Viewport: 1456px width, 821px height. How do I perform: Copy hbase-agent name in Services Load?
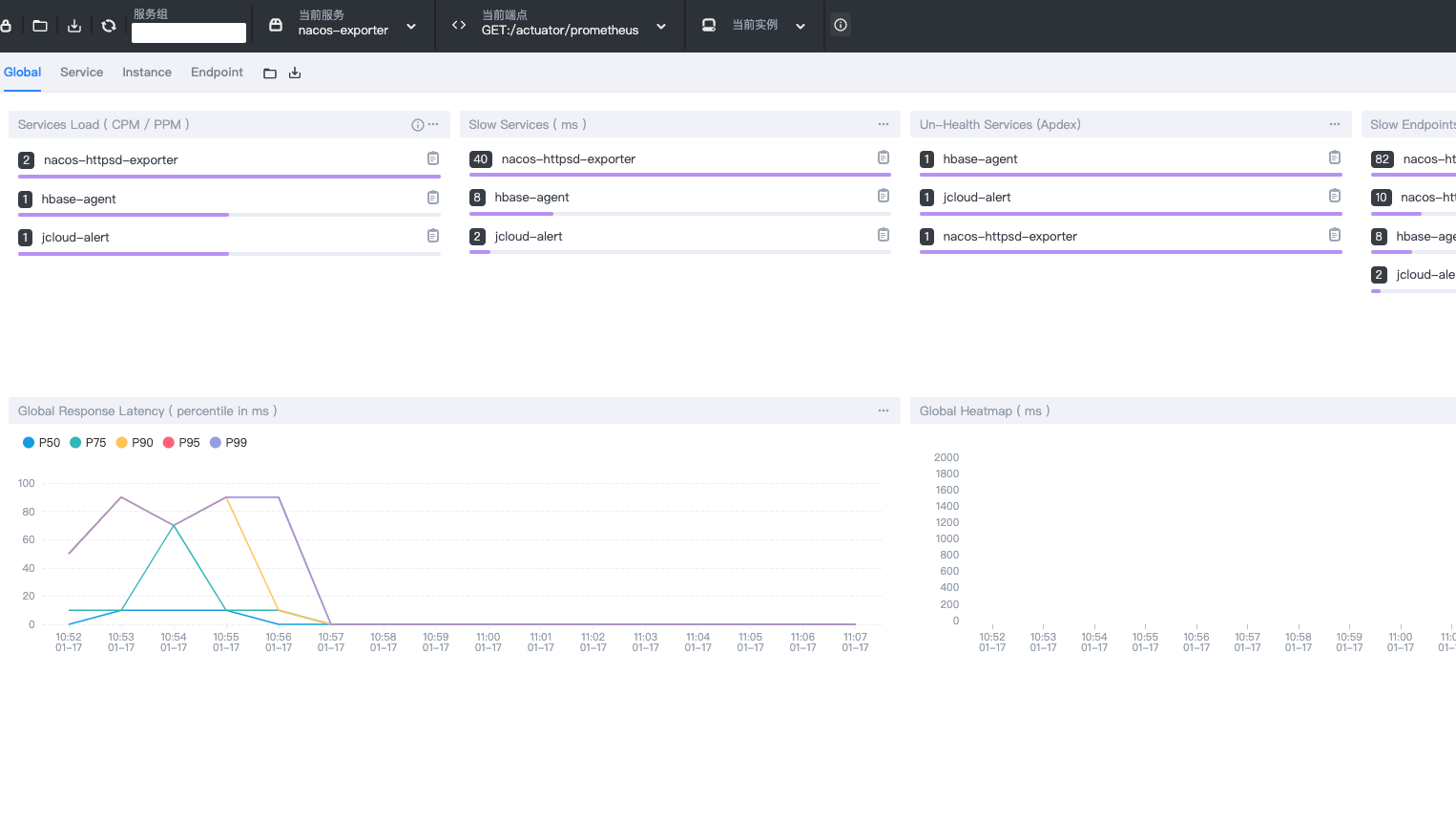(x=433, y=198)
